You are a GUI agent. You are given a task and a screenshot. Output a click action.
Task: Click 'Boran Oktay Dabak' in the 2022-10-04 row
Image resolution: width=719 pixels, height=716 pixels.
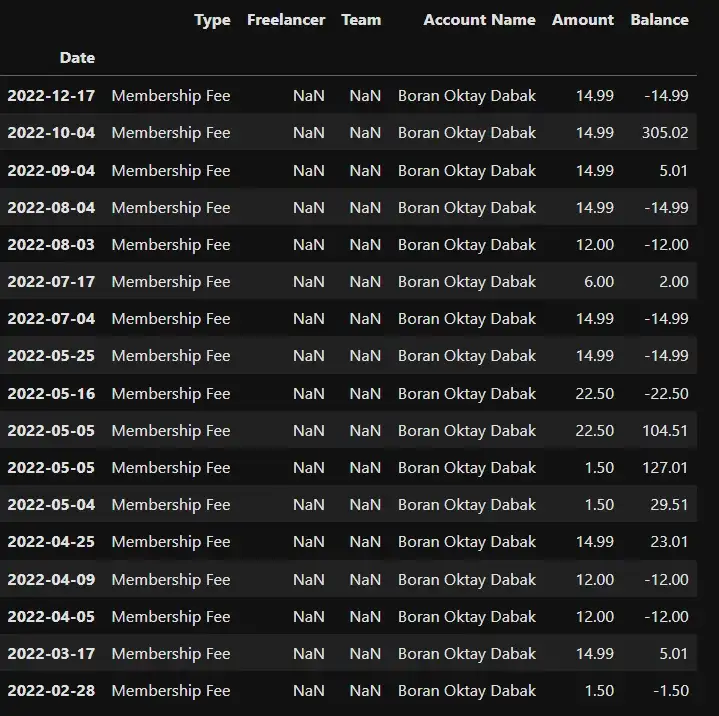(x=467, y=133)
